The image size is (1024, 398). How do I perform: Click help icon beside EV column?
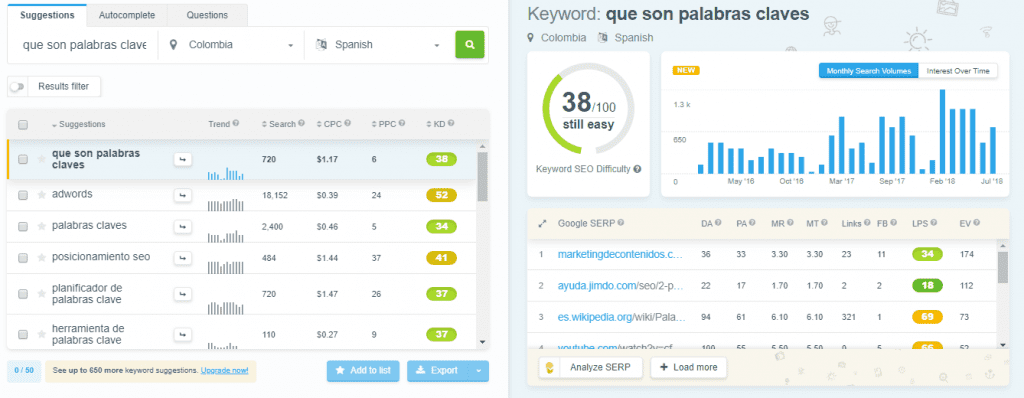coord(977,223)
